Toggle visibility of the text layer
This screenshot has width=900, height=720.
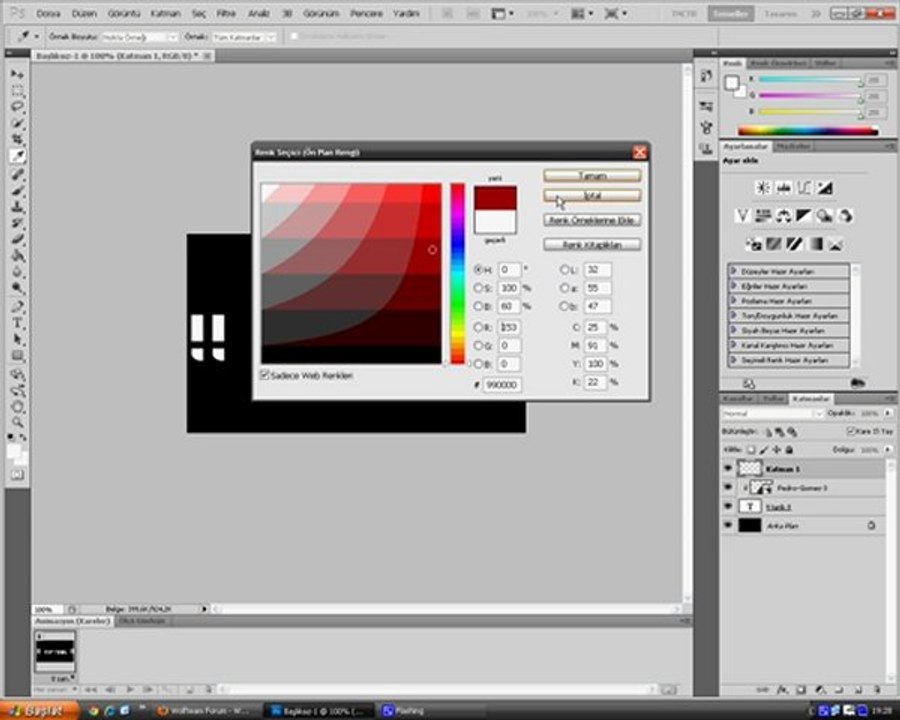click(x=728, y=506)
